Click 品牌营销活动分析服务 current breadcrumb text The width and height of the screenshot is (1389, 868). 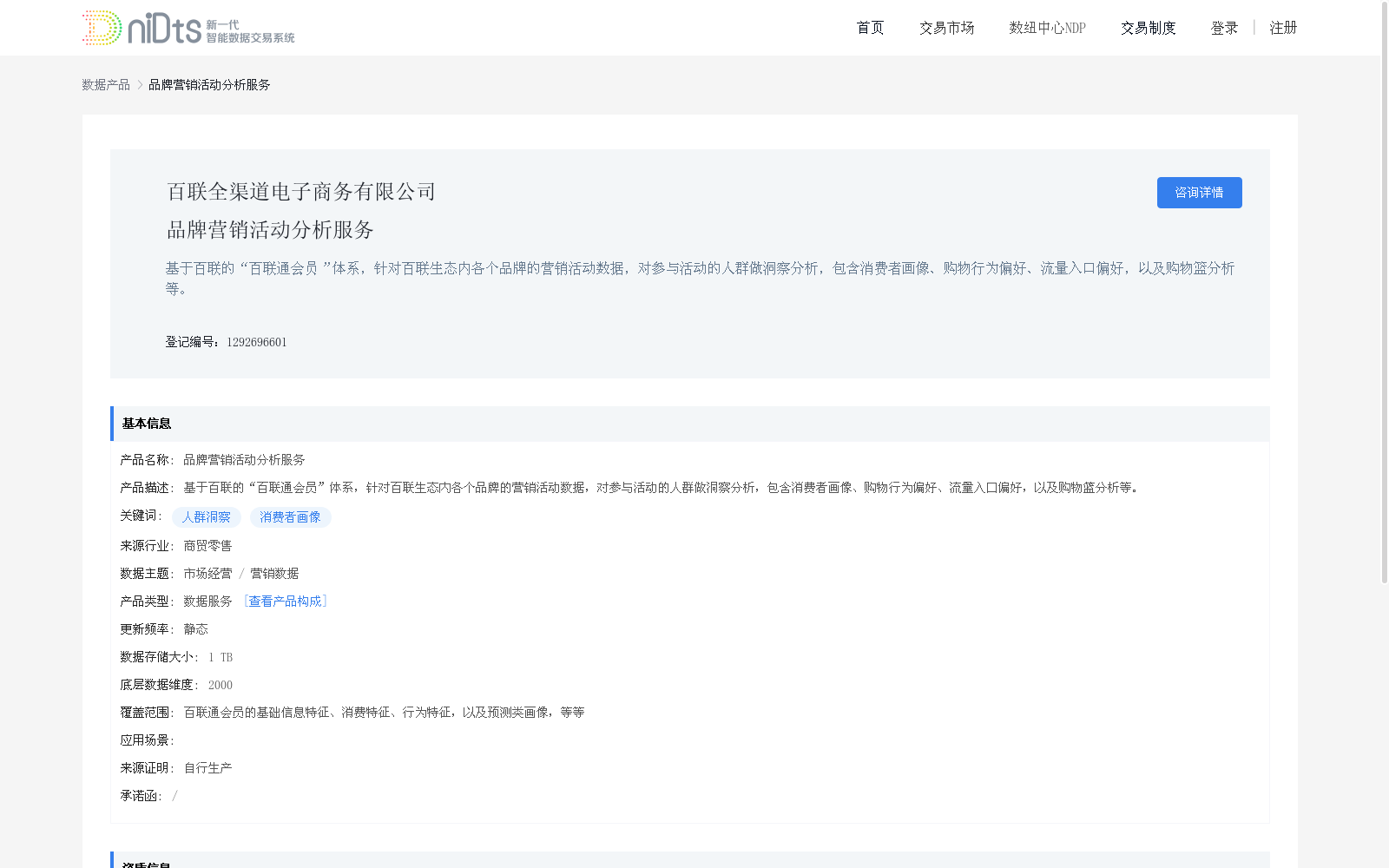click(x=209, y=84)
